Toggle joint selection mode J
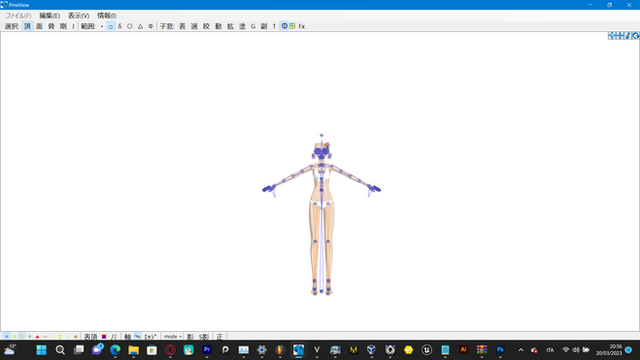Image resolution: width=640 pixels, height=360 pixels. tap(73, 26)
